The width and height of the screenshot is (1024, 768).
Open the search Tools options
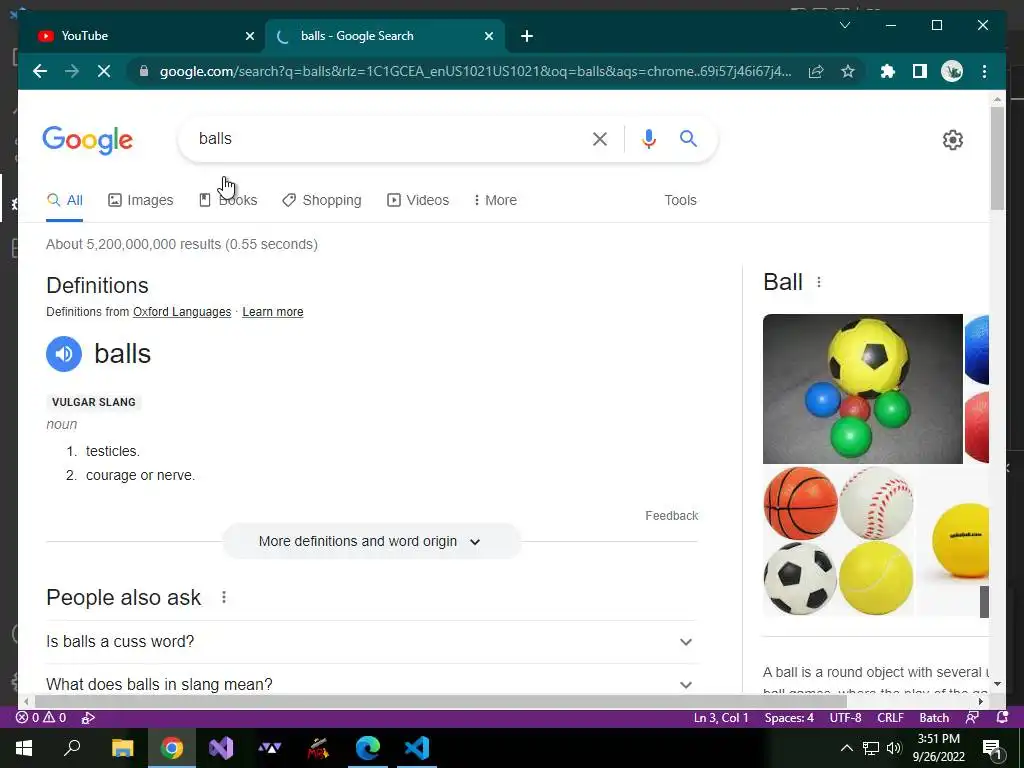coord(680,200)
